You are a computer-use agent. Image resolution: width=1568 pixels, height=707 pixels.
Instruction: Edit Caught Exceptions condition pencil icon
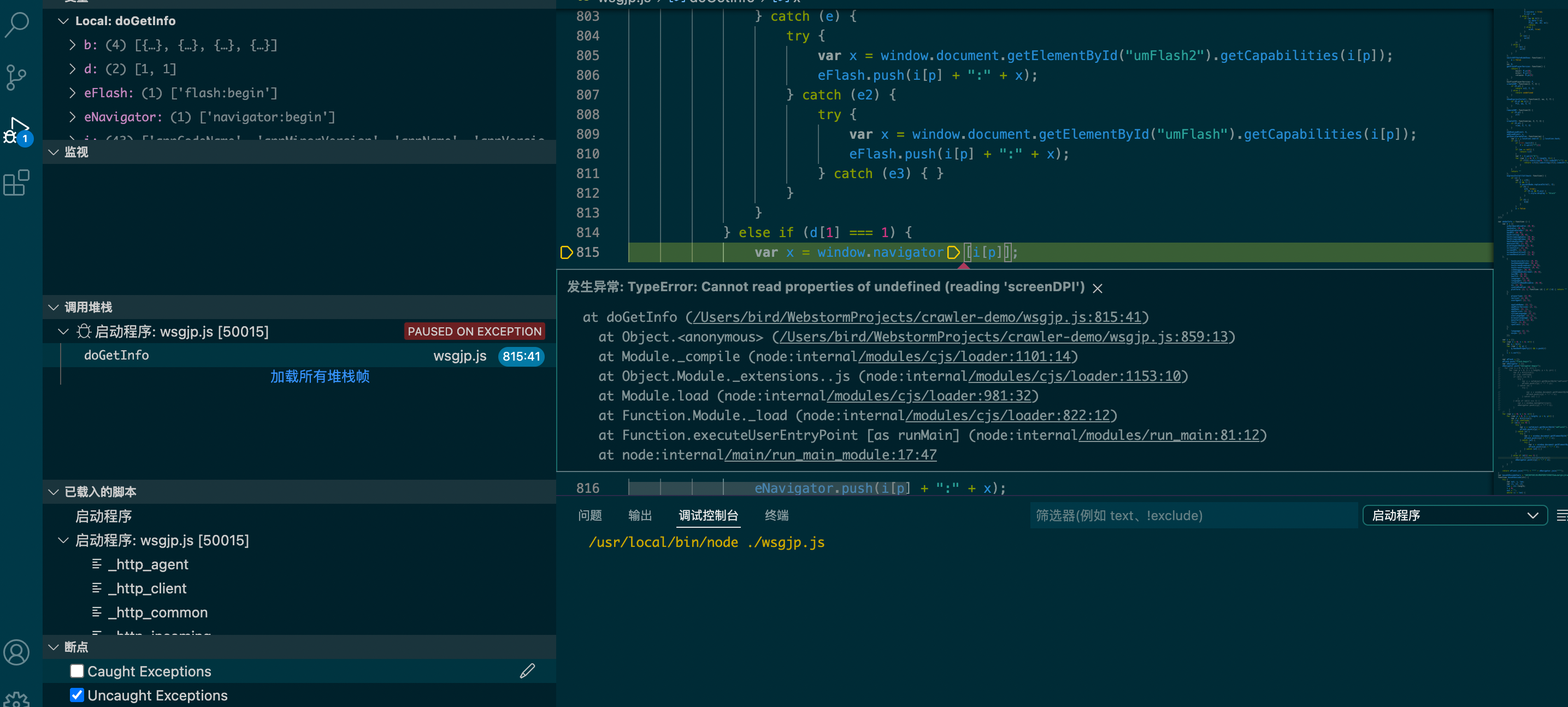(527, 670)
